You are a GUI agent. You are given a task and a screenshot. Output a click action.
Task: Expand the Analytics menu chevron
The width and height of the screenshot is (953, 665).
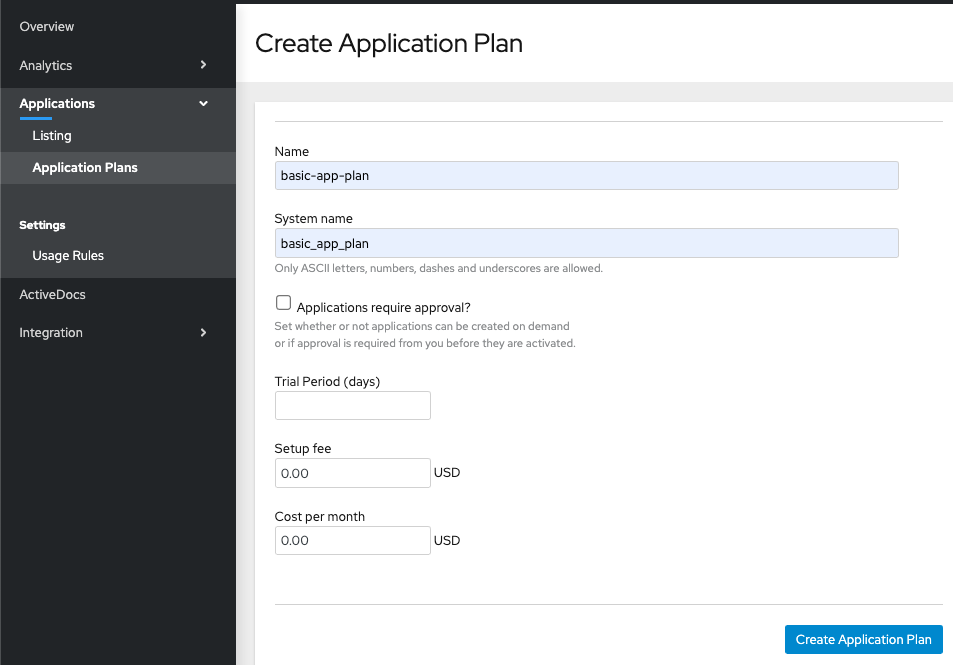(x=203, y=65)
